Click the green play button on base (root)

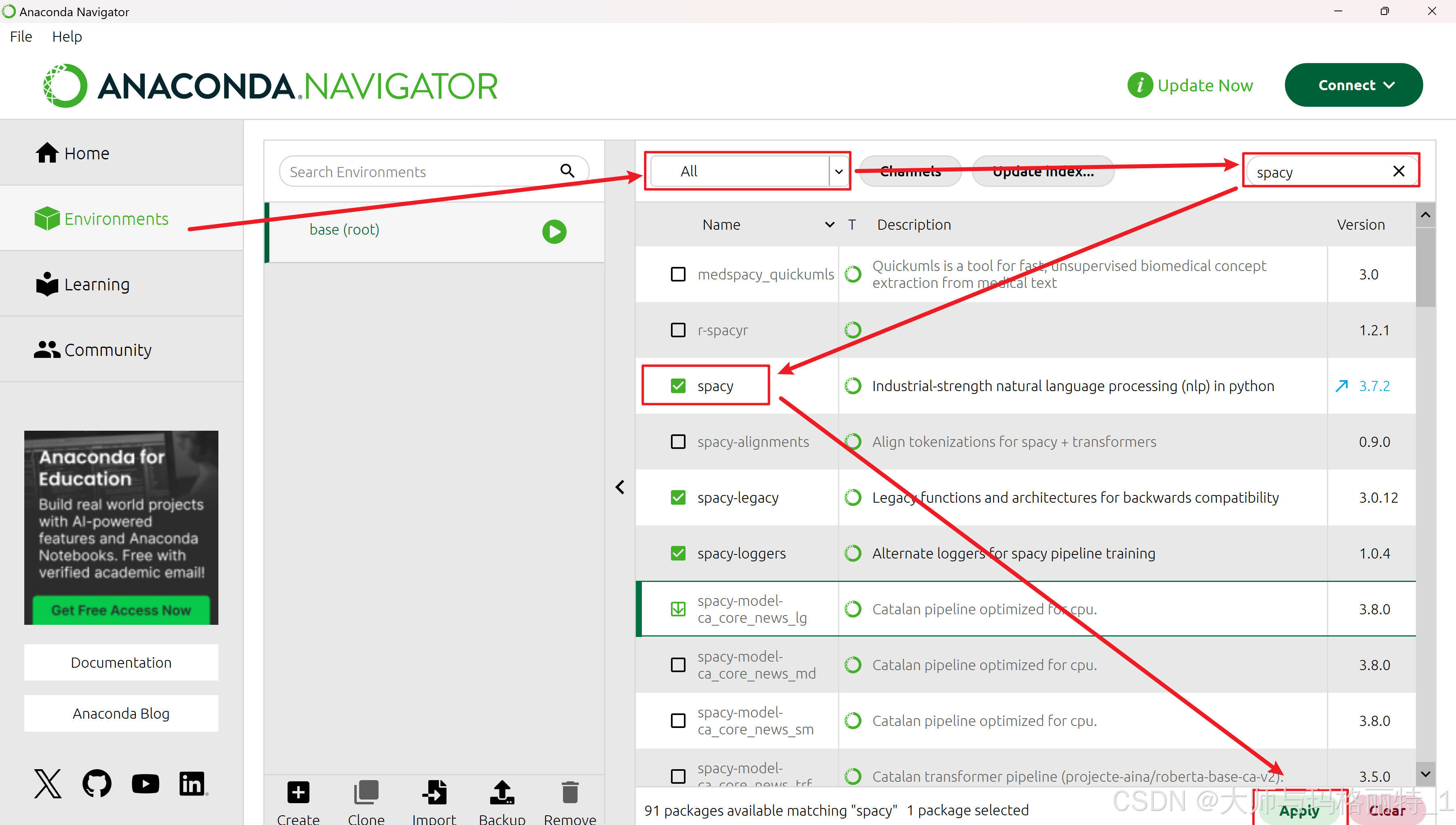click(x=554, y=231)
